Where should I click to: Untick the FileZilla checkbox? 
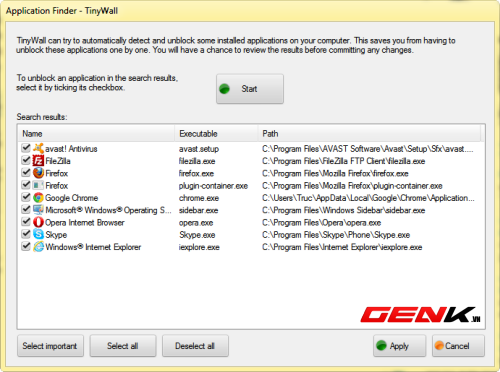(26, 160)
